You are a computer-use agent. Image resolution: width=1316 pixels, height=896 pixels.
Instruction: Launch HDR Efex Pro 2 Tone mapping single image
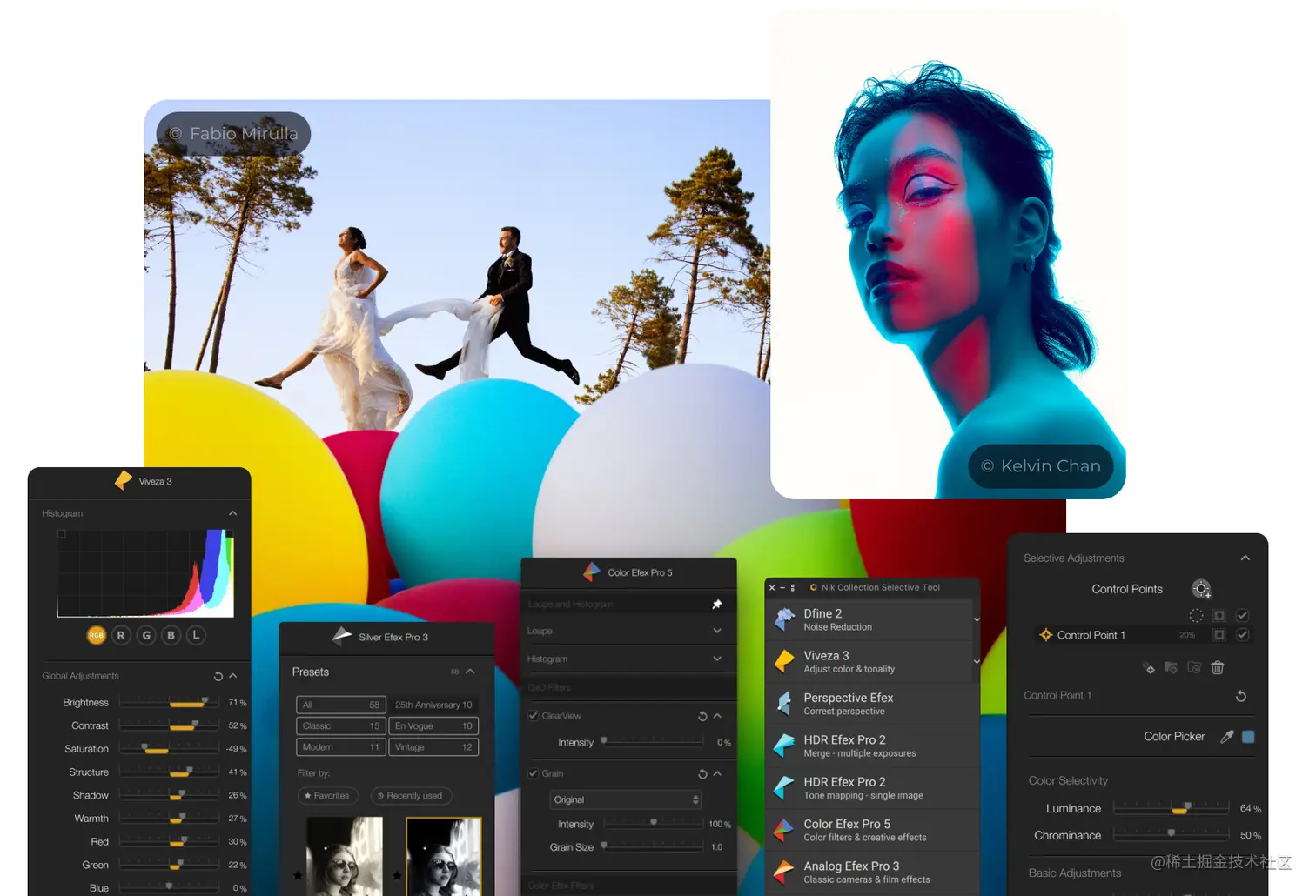point(873,788)
